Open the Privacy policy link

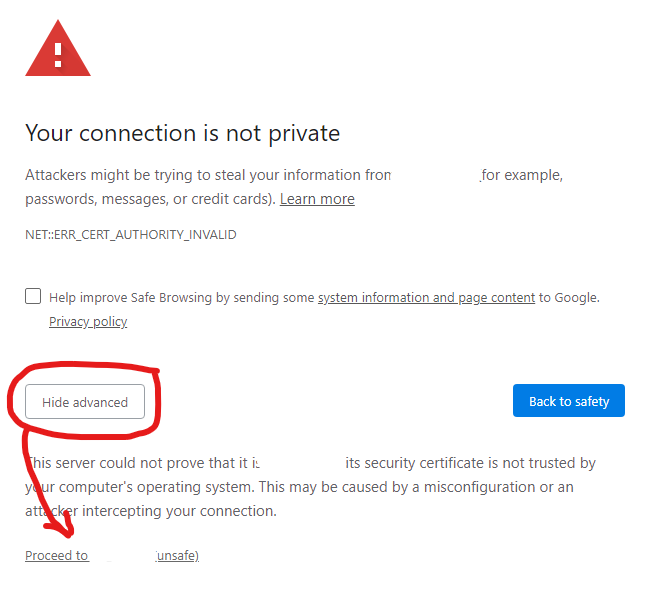click(x=88, y=321)
